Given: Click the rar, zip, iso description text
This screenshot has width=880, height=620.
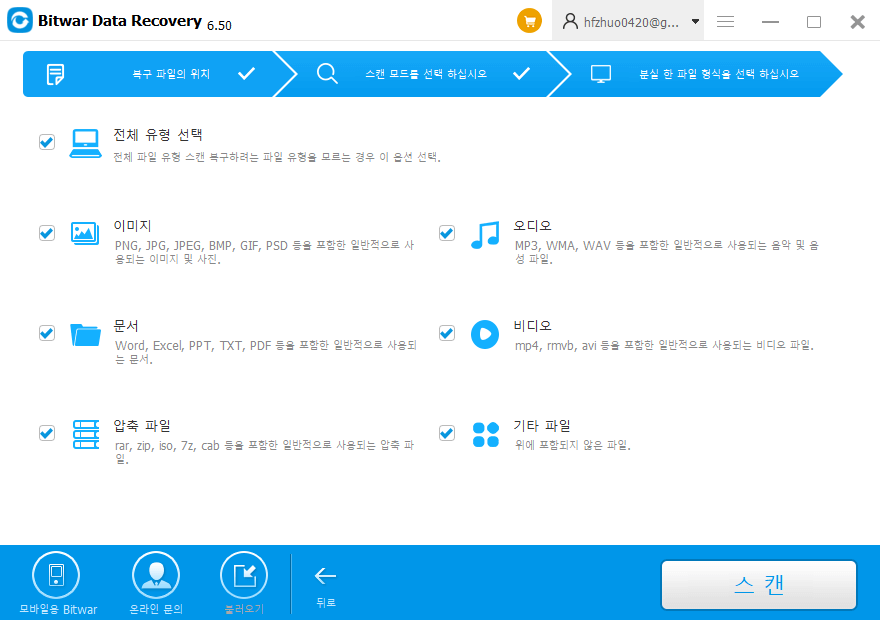Looking at the screenshot, I should [x=264, y=452].
